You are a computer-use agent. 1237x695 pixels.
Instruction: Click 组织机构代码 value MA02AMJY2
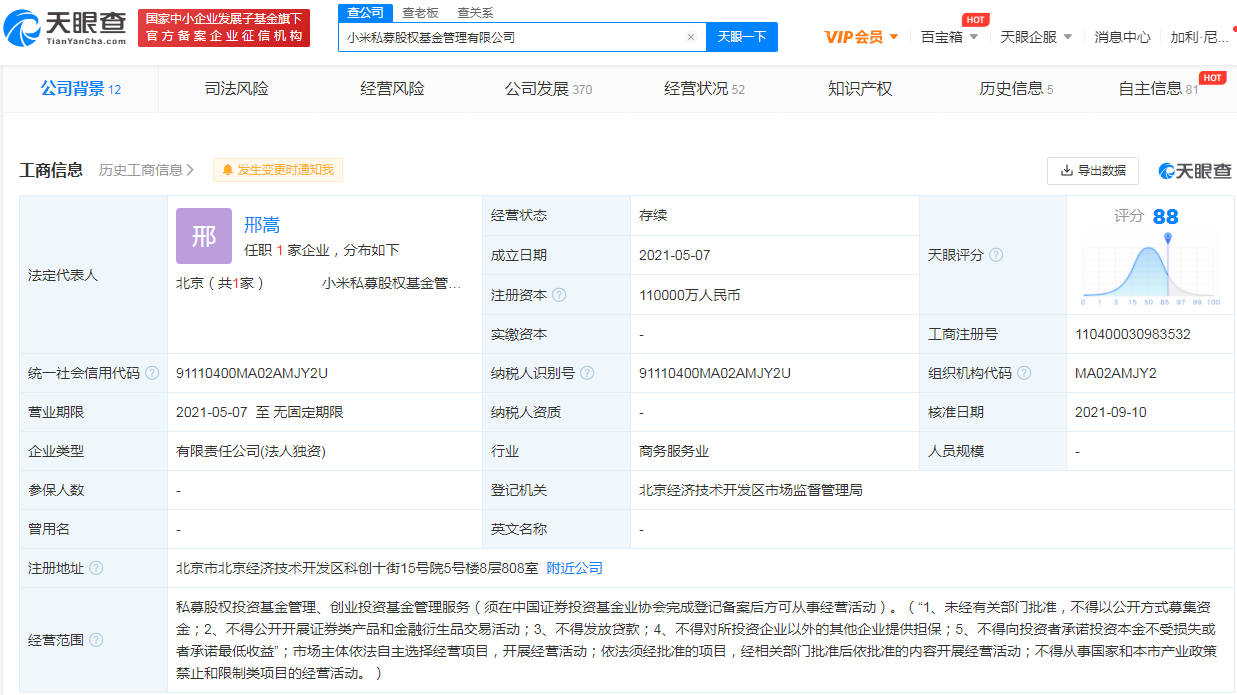pyautogui.click(x=1116, y=373)
